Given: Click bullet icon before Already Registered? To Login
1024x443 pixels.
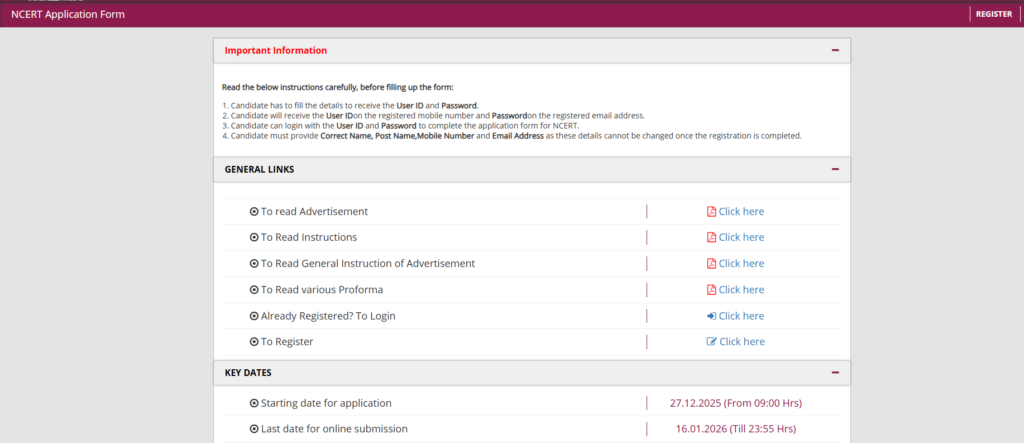Looking at the screenshot, I should coord(254,316).
